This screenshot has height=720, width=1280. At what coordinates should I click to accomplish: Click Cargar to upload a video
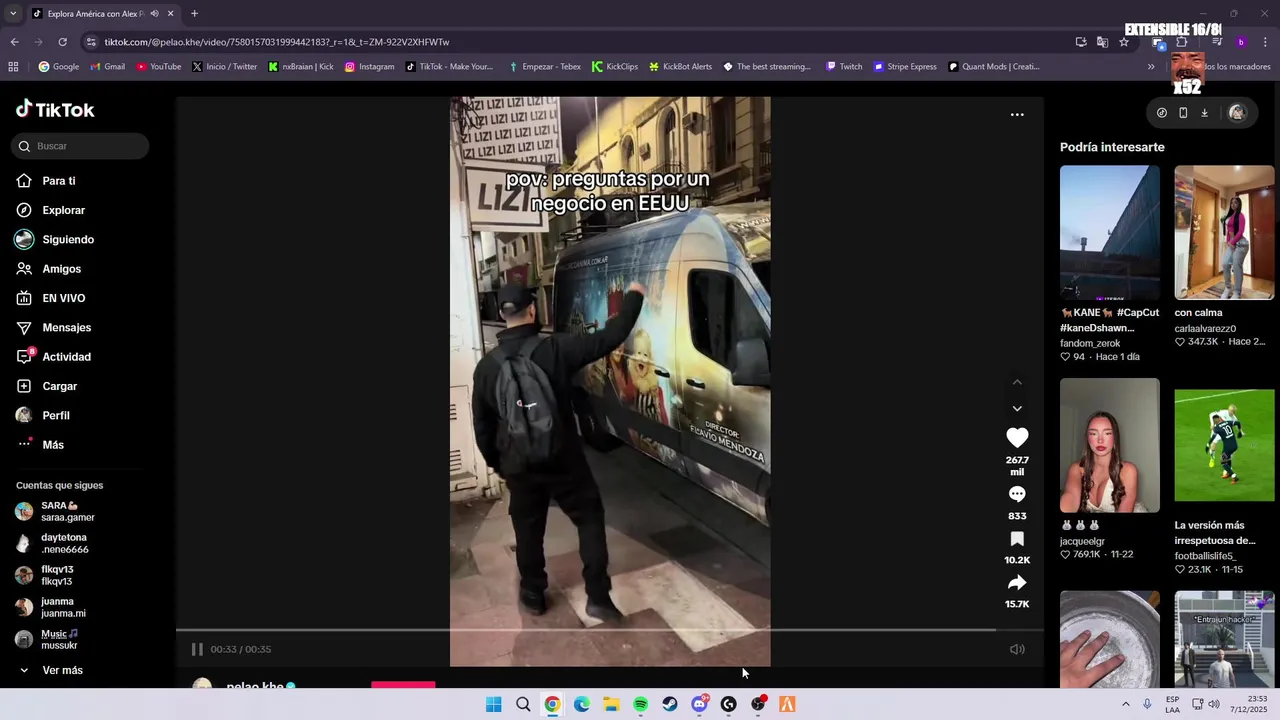(46, 386)
